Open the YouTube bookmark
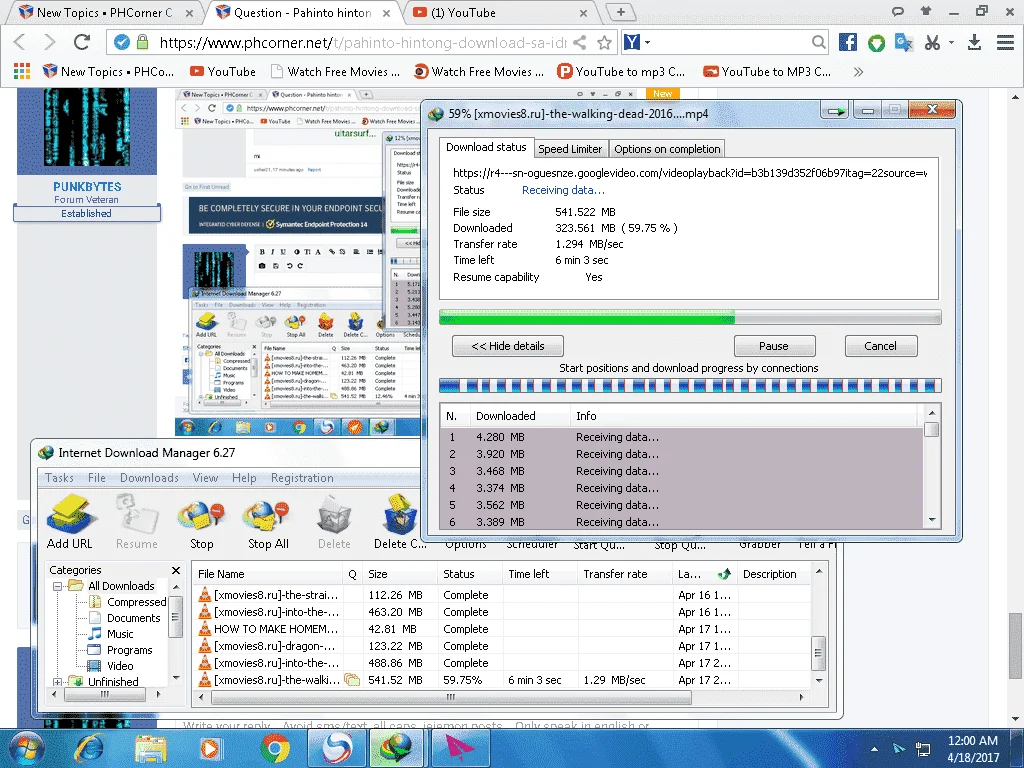The height and width of the screenshot is (768, 1024). [x=223, y=72]
